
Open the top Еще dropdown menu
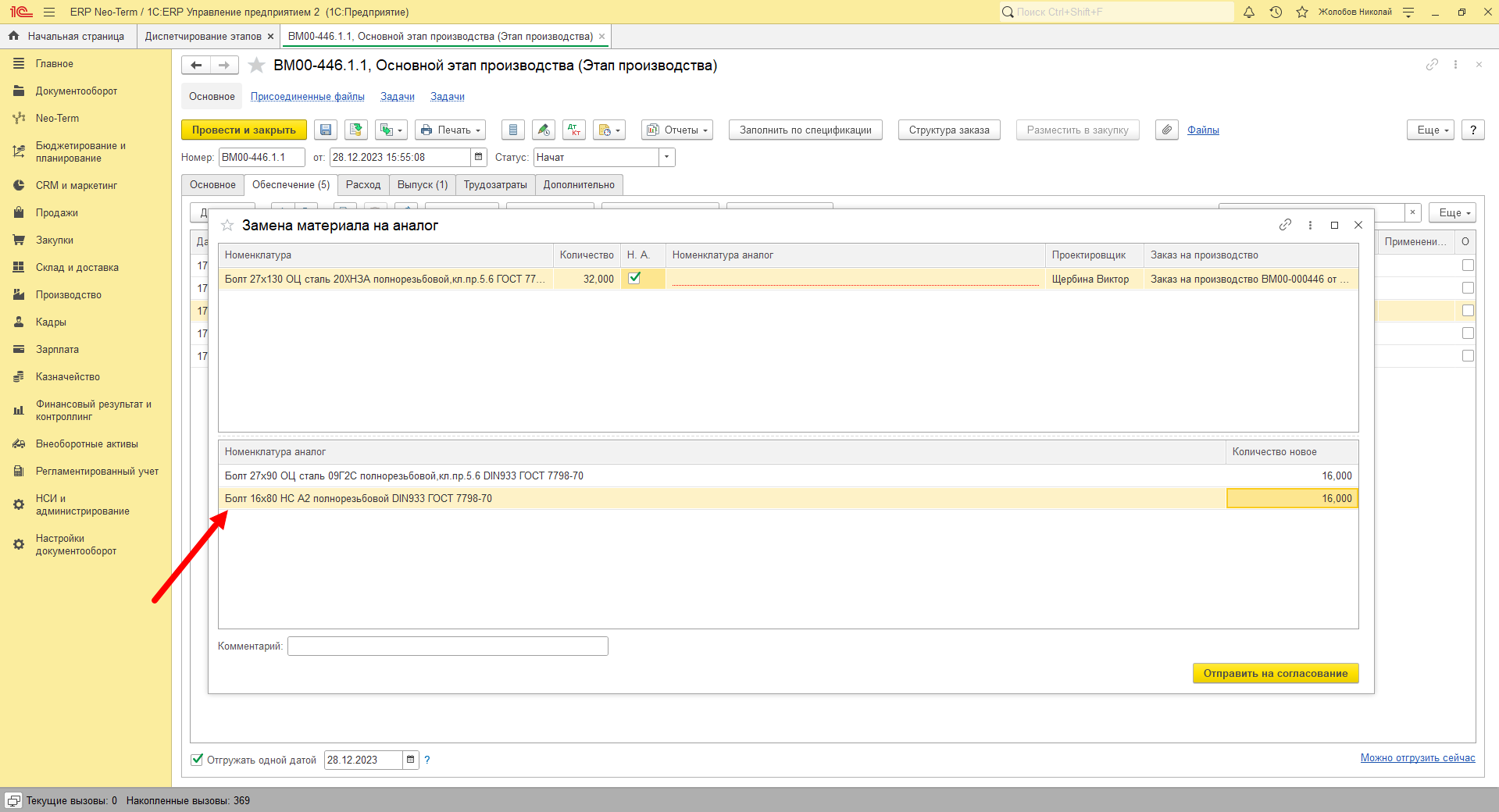click(x=1431, y=130)
